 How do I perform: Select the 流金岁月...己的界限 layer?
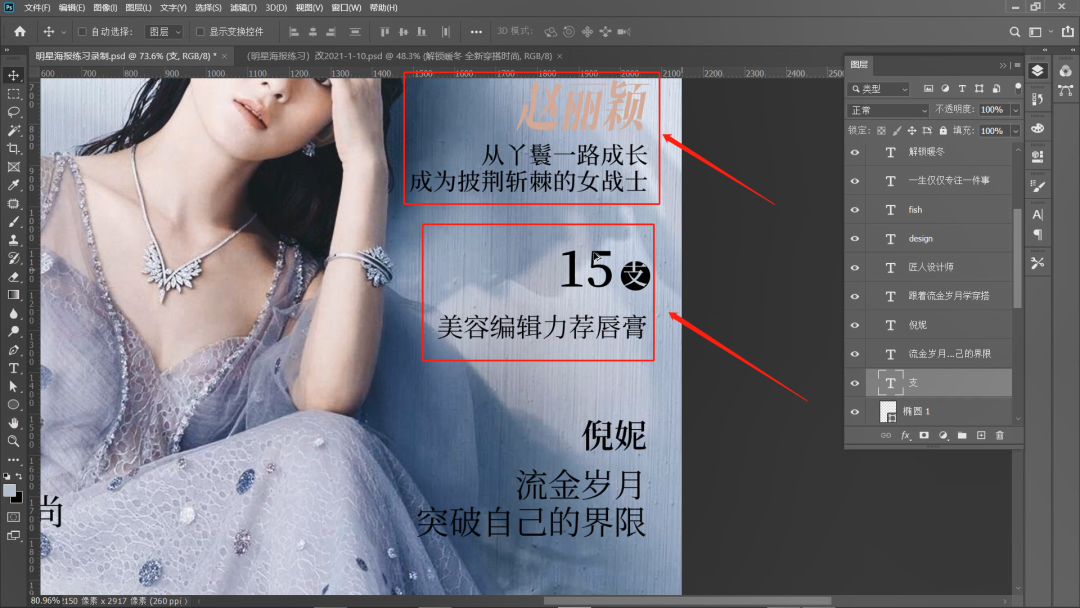tap(939, 354)
